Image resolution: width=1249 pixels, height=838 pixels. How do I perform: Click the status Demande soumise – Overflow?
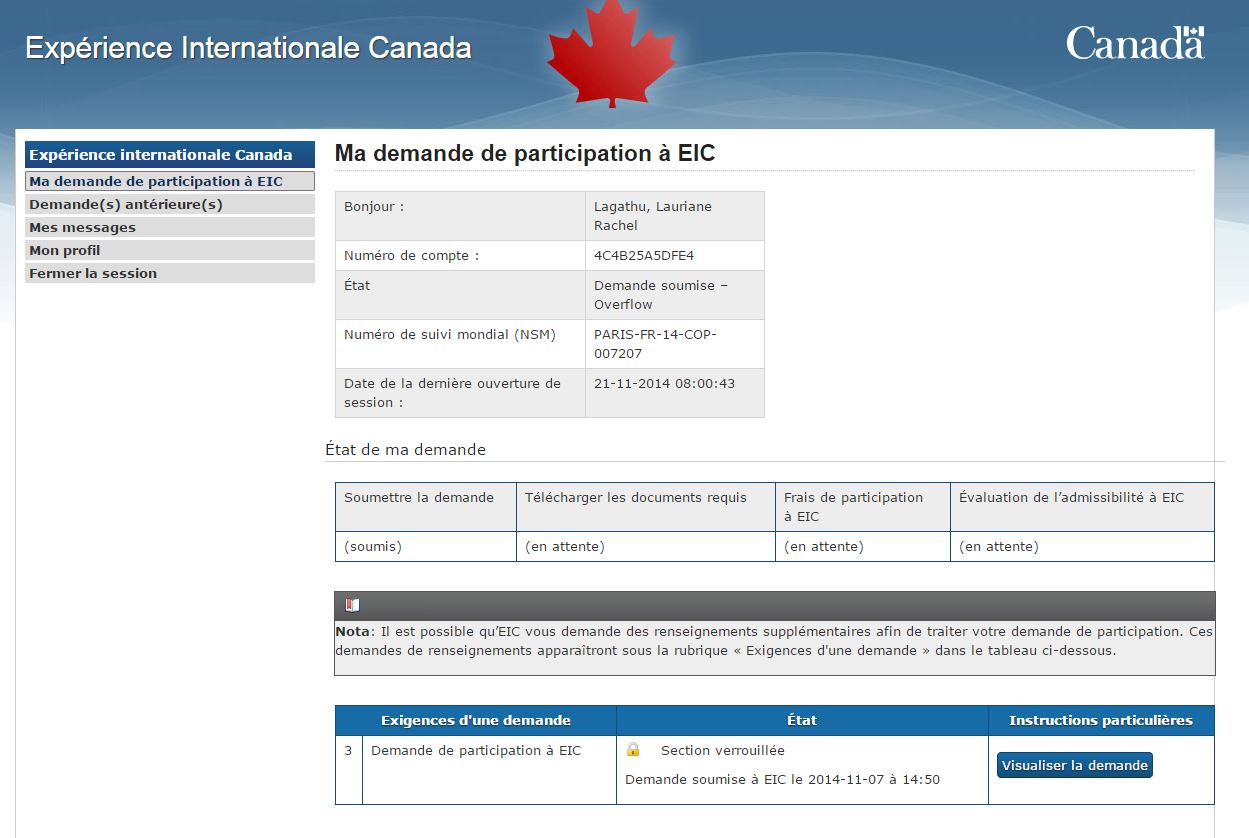[661, 295]
